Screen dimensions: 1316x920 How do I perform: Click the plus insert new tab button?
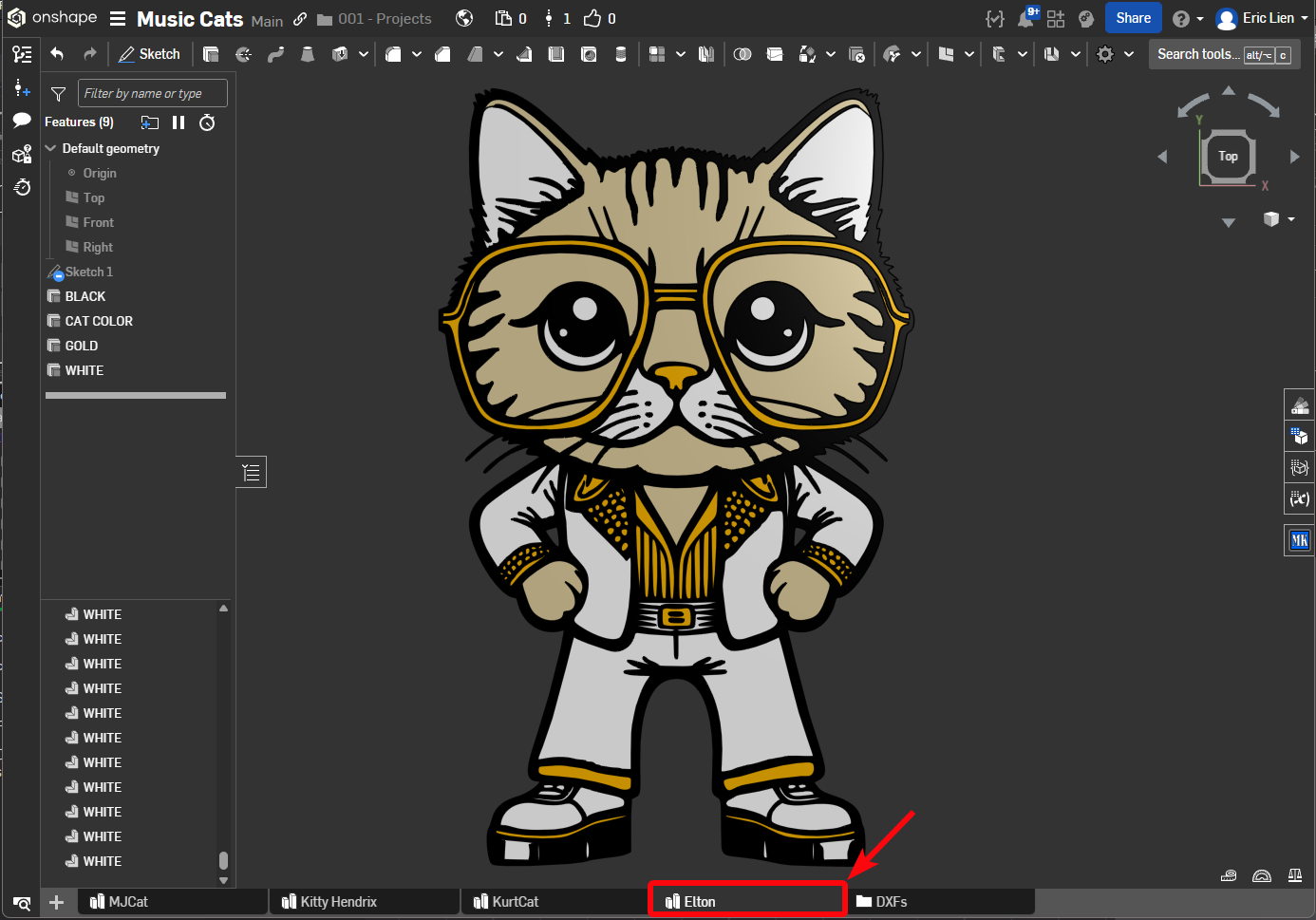[56, 902]
